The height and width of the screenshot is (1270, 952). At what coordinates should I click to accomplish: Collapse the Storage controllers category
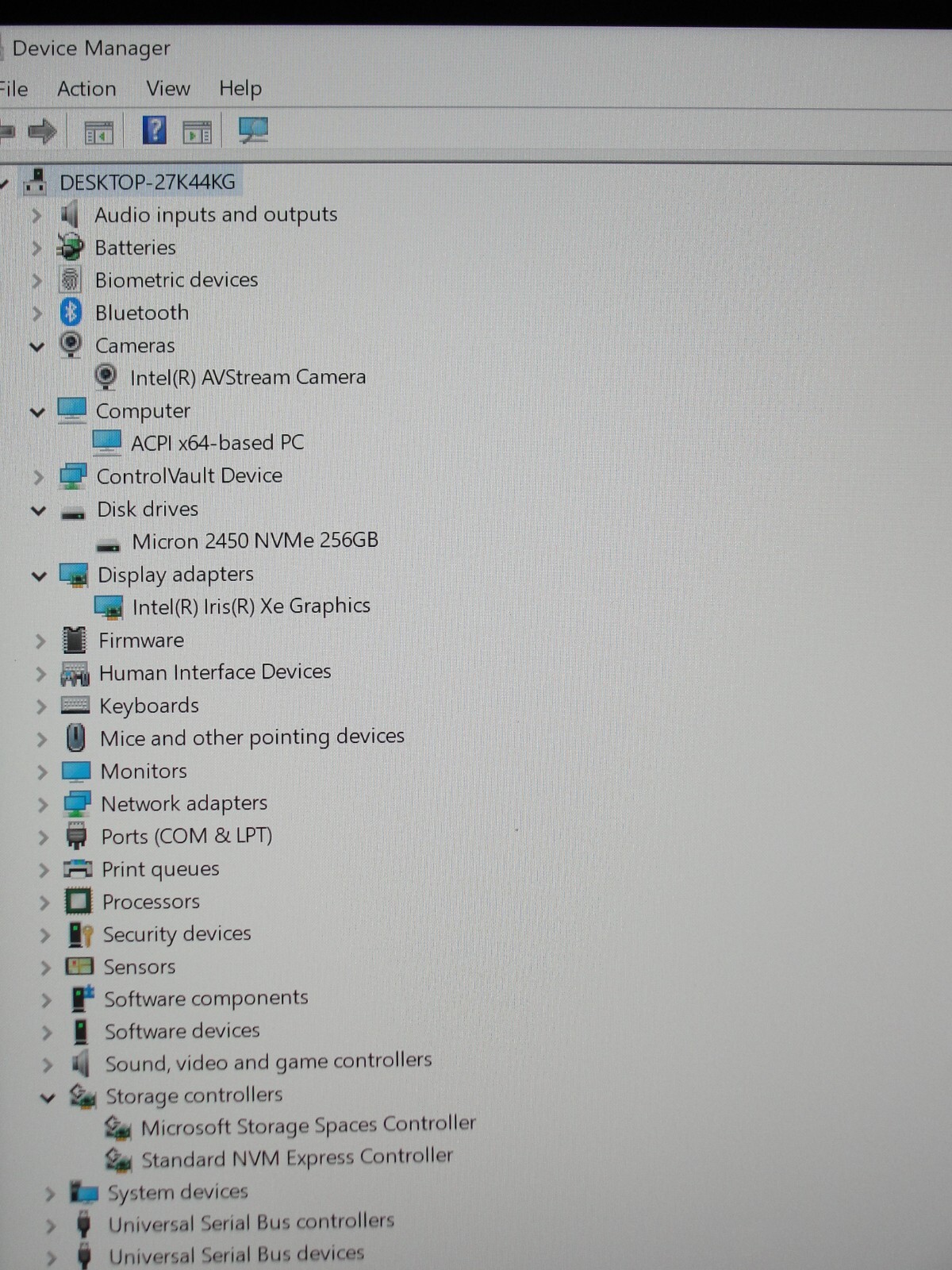pyautogui.click(x=48, y=1098)
